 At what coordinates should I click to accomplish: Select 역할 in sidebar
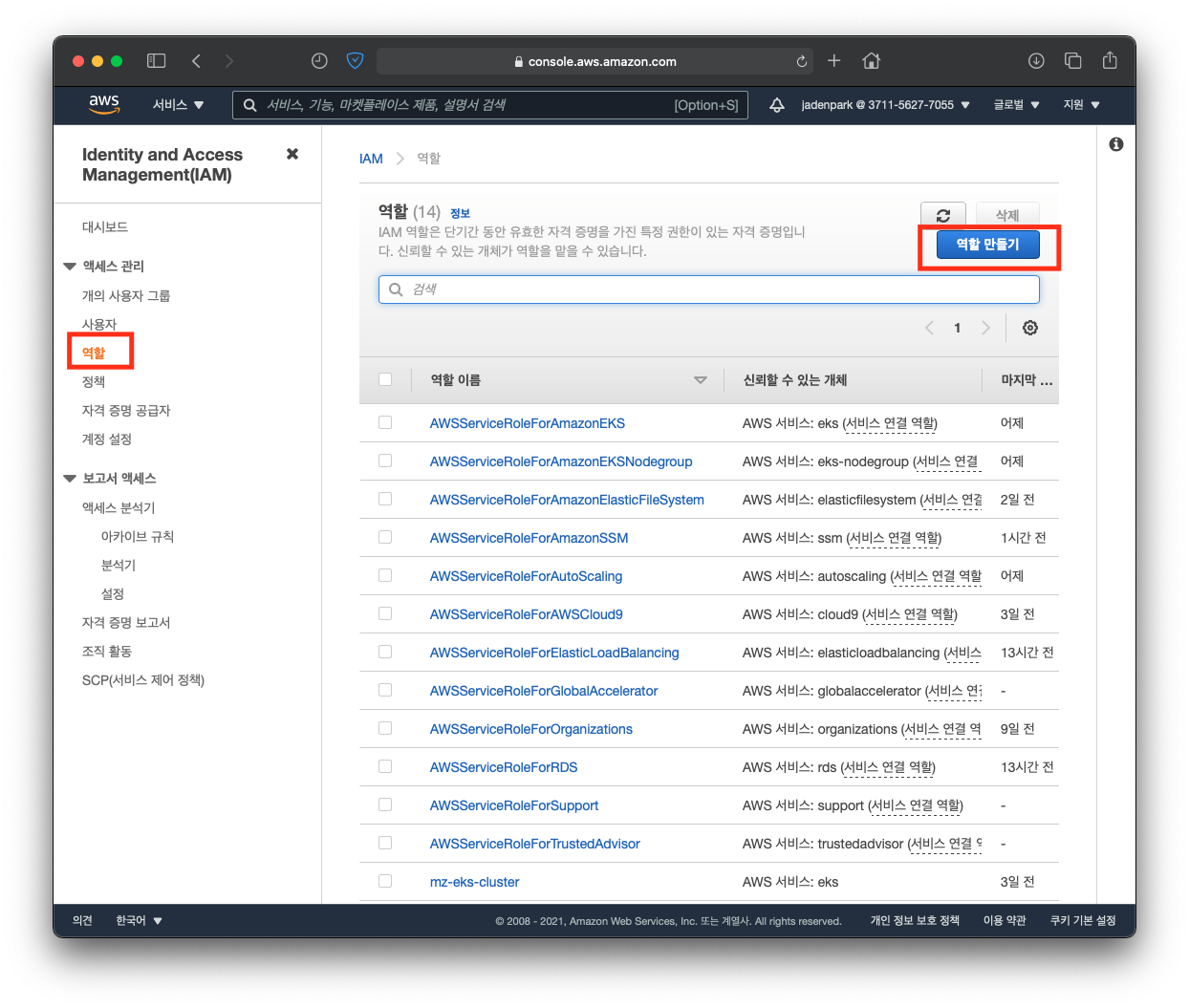[94, 354]
